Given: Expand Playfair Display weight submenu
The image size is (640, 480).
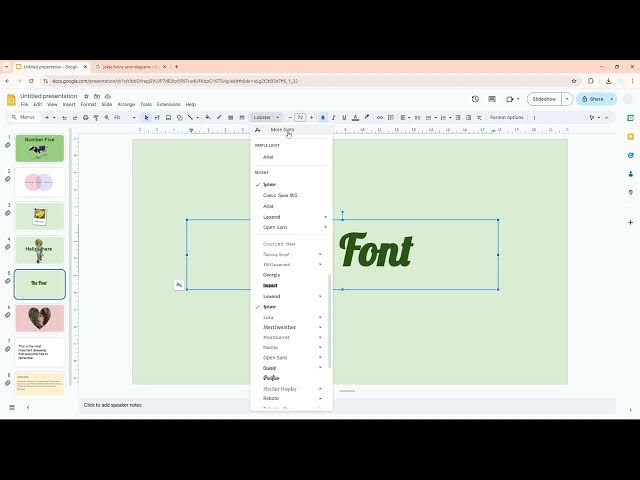Looking at the screenshot, I should pos(320,389).
